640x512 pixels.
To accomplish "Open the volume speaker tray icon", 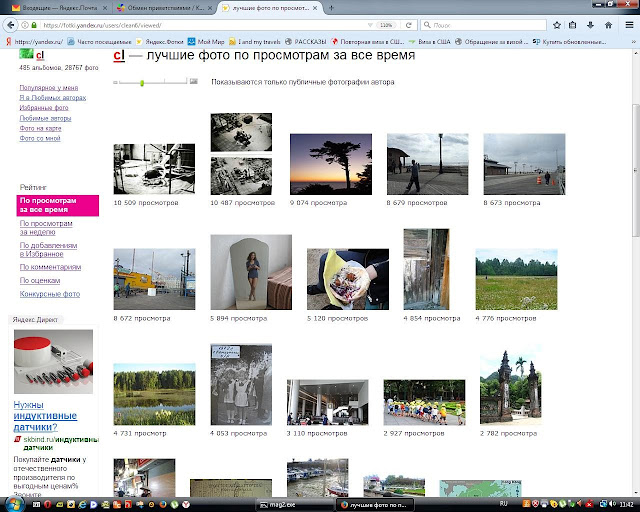I will (612, 504).
